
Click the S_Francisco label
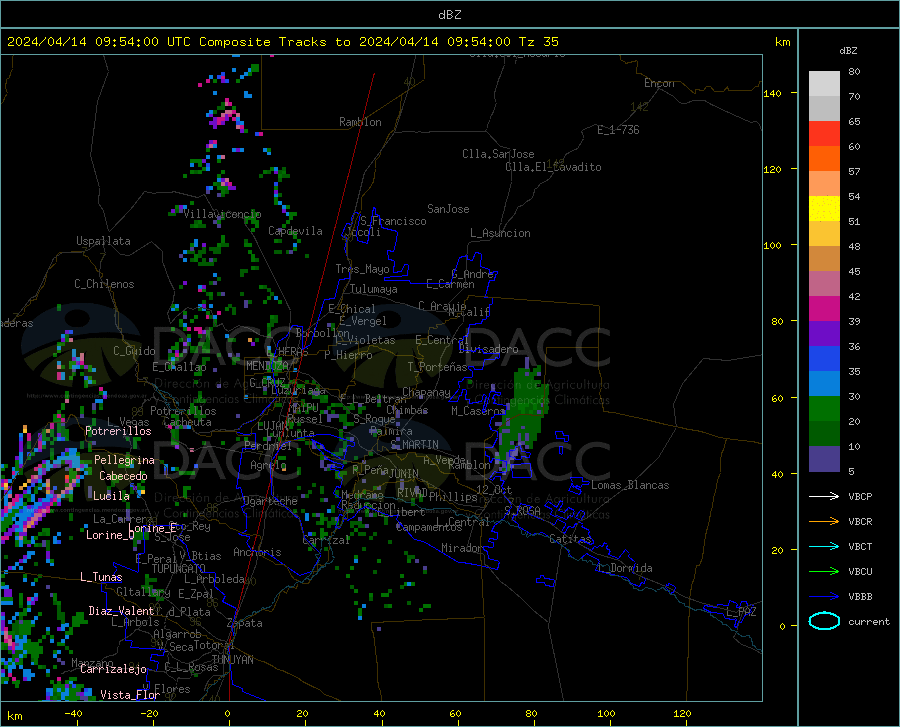coord(393,221)
